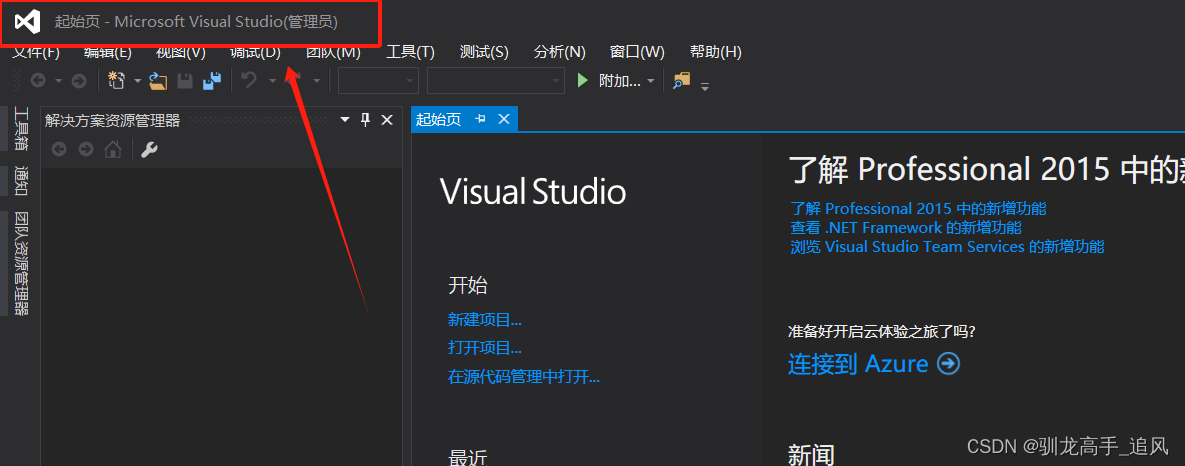Open the Redo history dropdown arrow
1185x466 pixels.
click(317, 81)
